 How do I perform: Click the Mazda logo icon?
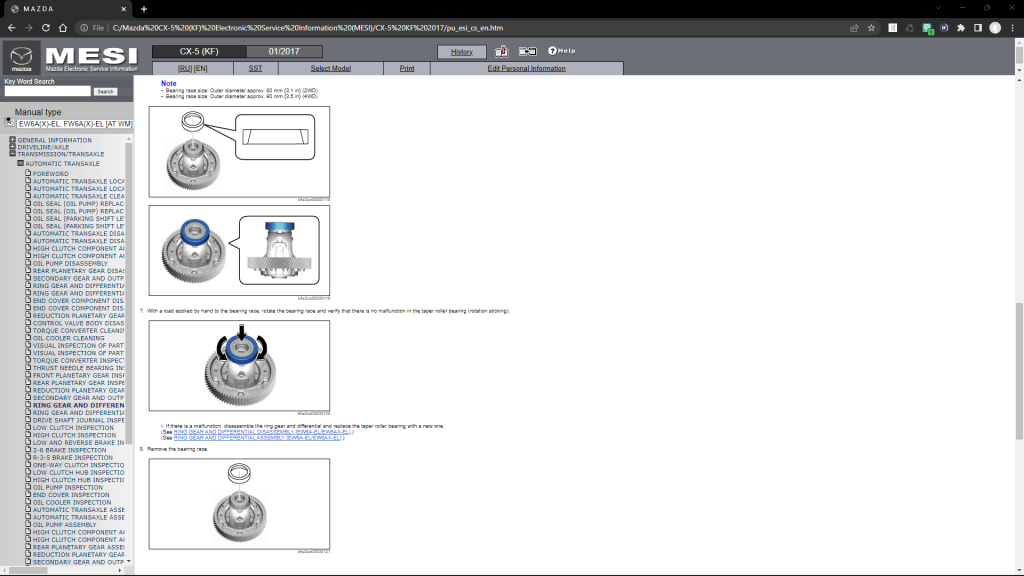[x=22, y=57]
